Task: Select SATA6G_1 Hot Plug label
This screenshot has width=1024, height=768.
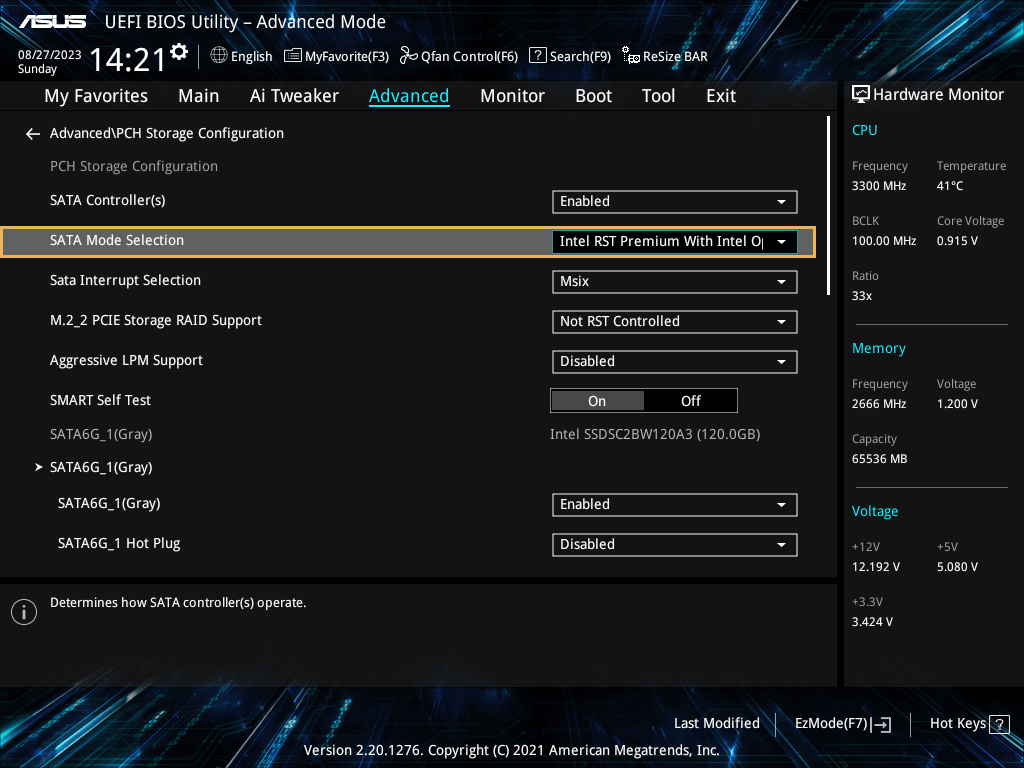Action: 119,543
